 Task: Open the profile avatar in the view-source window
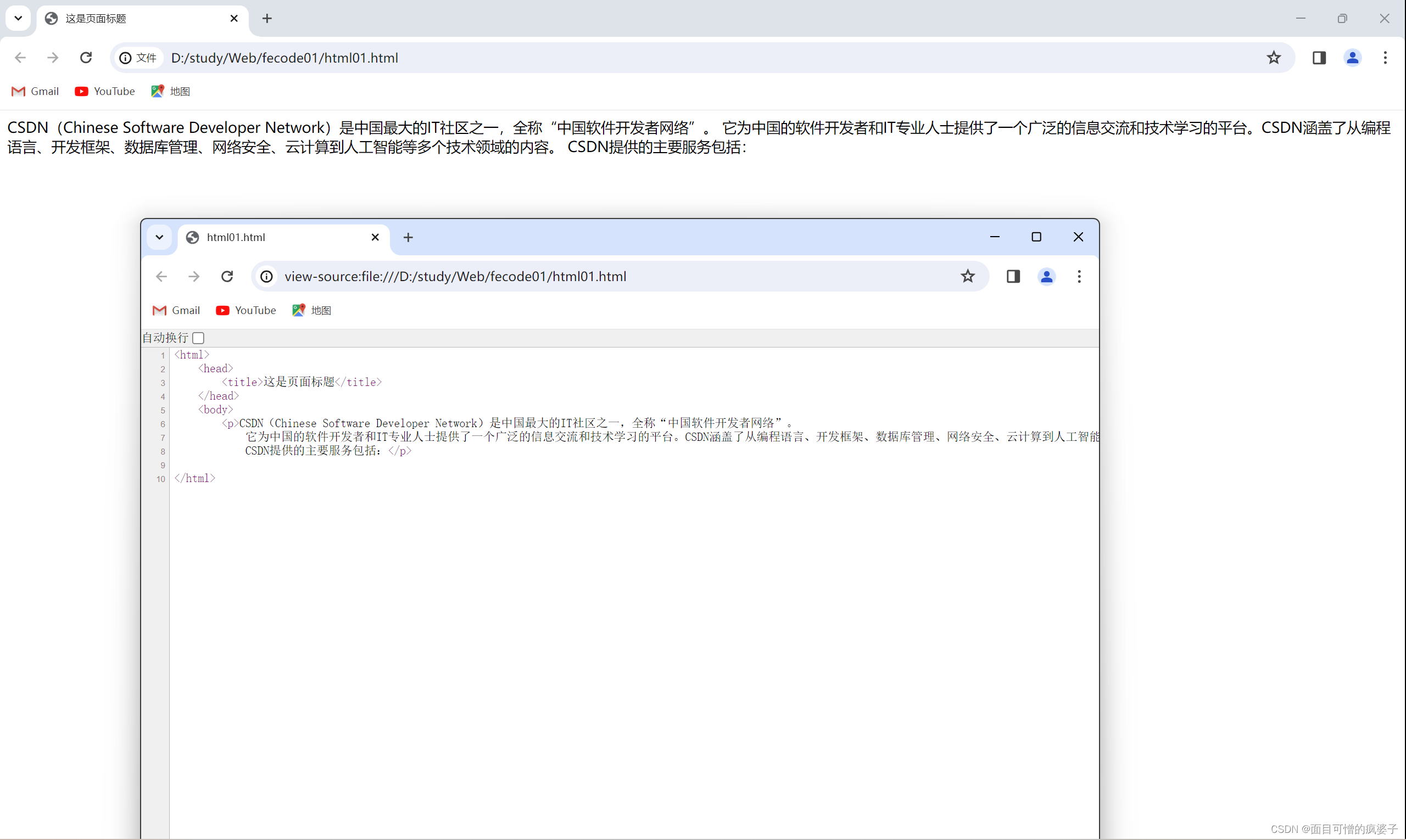point(1046,276)
